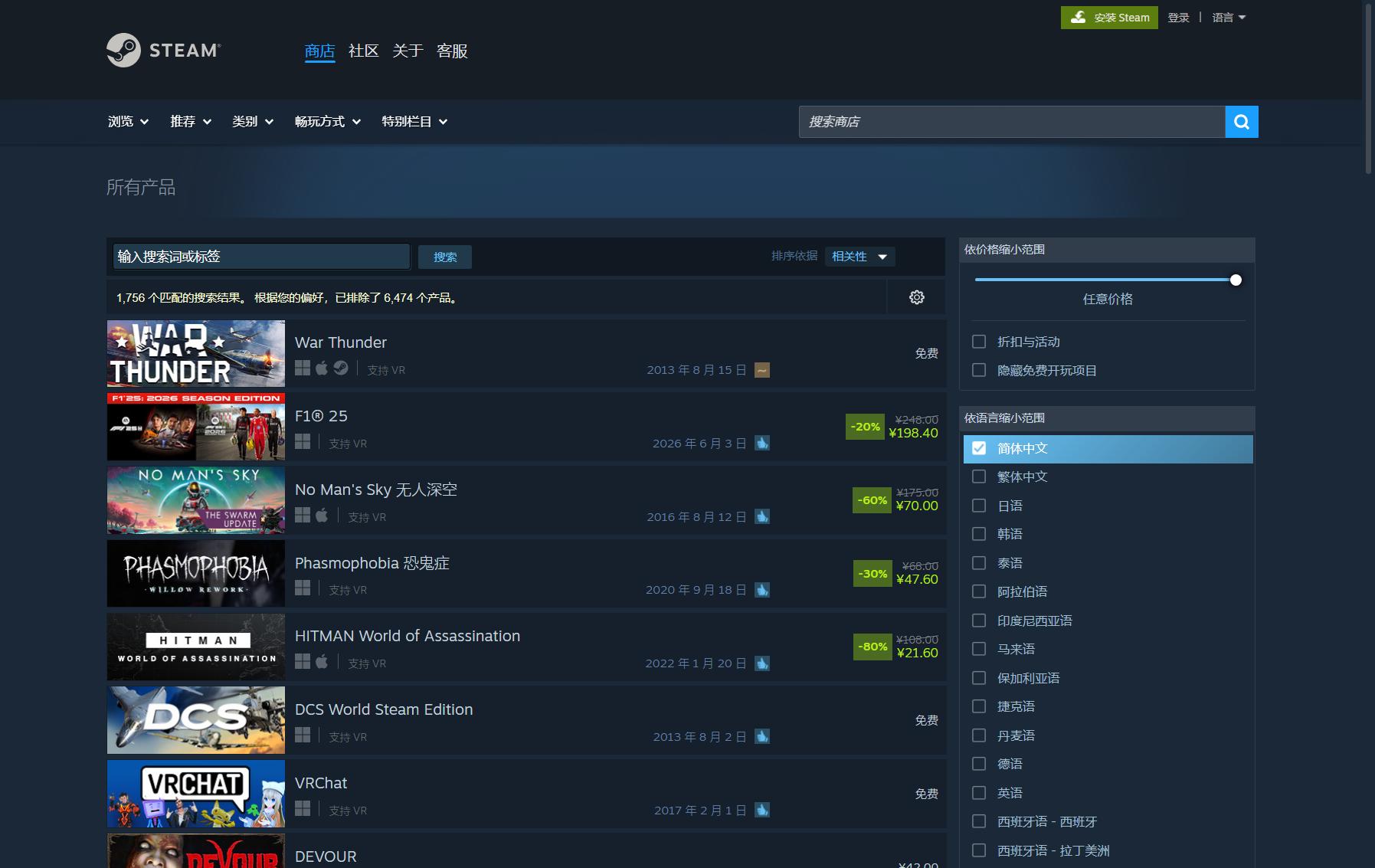Screen dimensions: 1375x868
Task: Click Apple platform icon on War Thunder row
Action: pos(322,368)
